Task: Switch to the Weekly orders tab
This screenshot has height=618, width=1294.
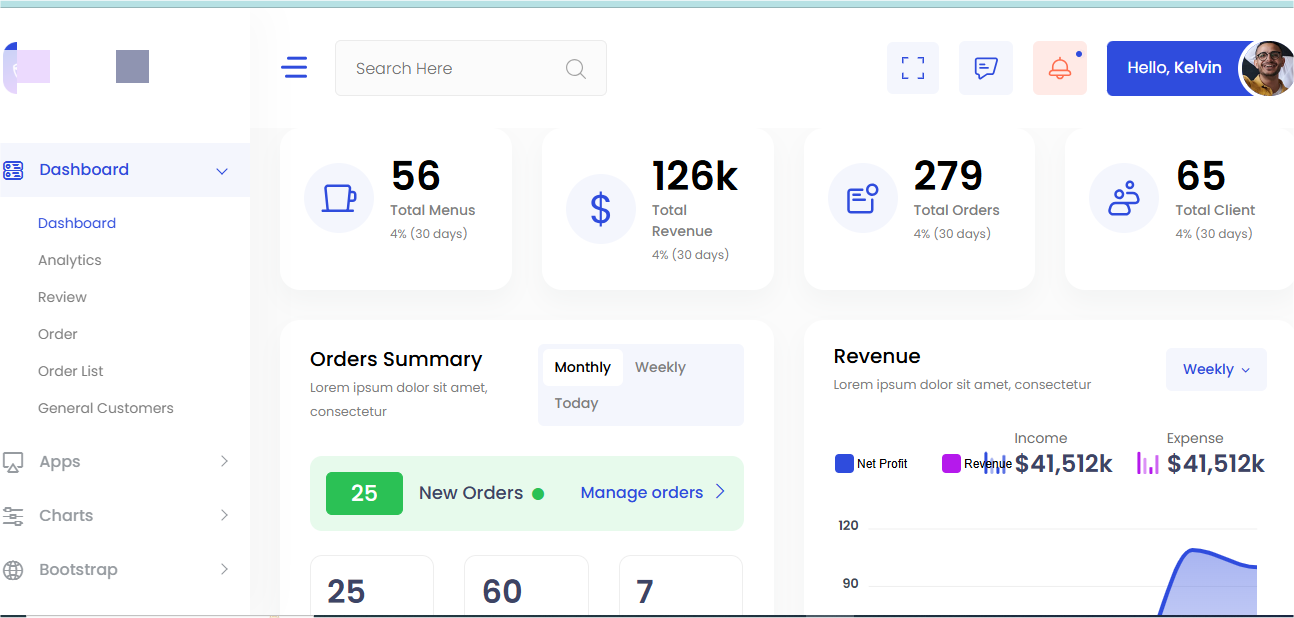Action: (x=660, y=367)
